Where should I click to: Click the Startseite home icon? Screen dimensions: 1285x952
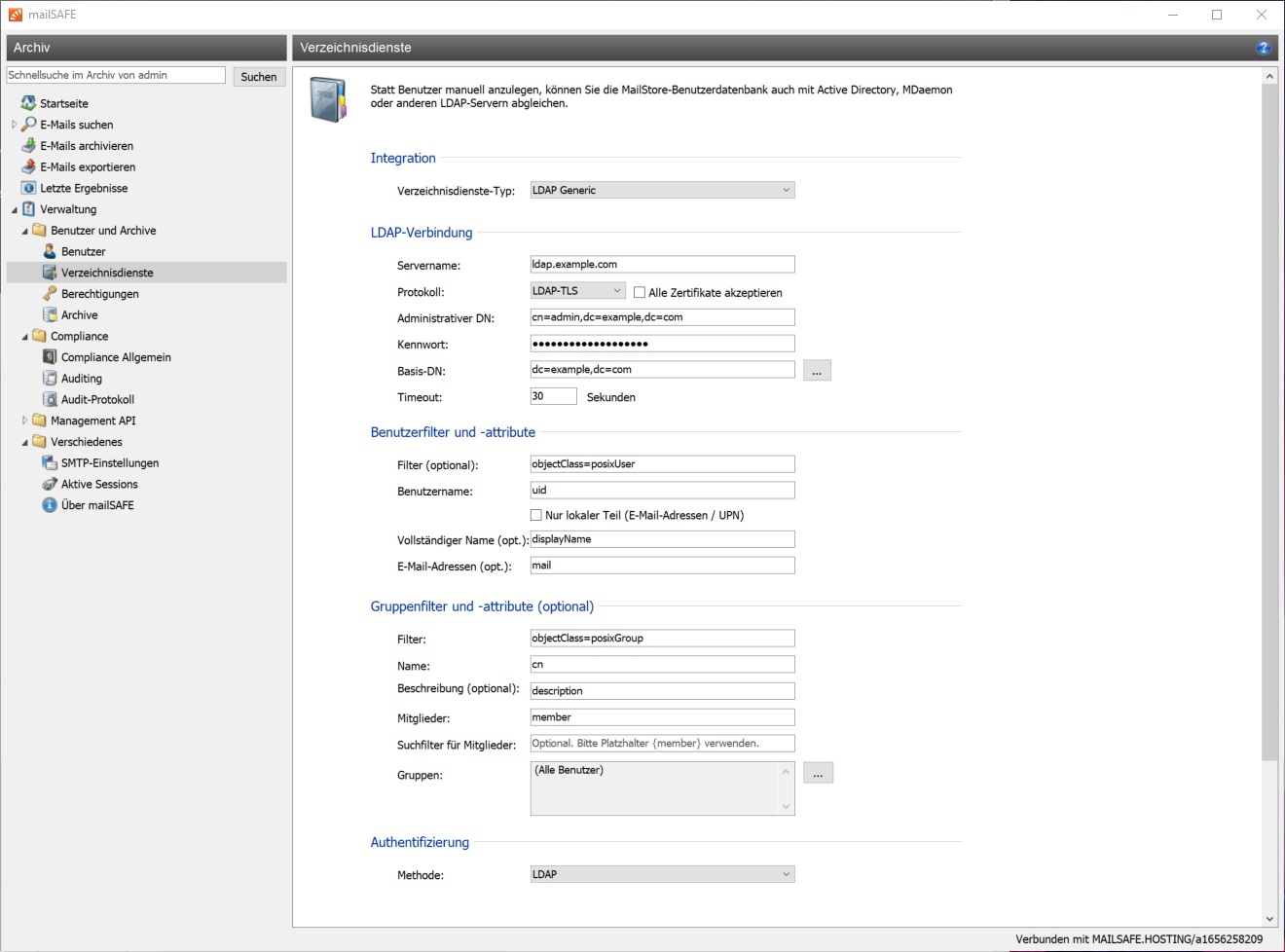28,103
